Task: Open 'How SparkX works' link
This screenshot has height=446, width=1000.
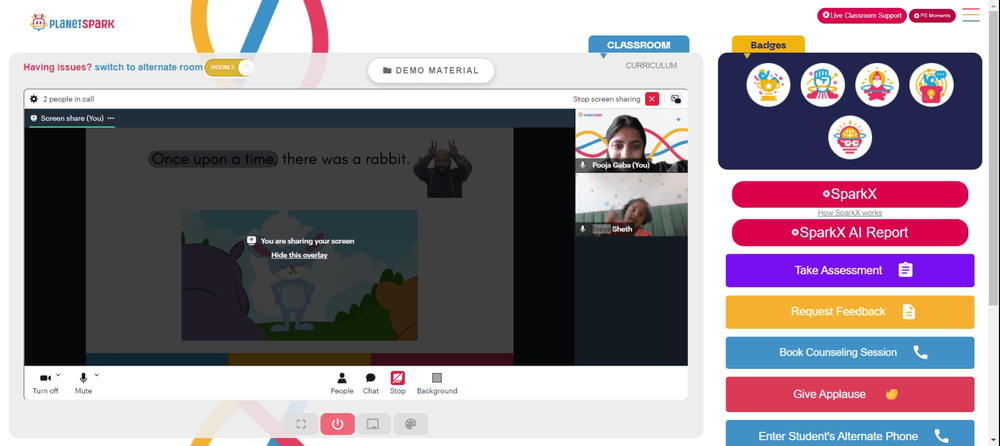Action: click(x=849, y=213)
